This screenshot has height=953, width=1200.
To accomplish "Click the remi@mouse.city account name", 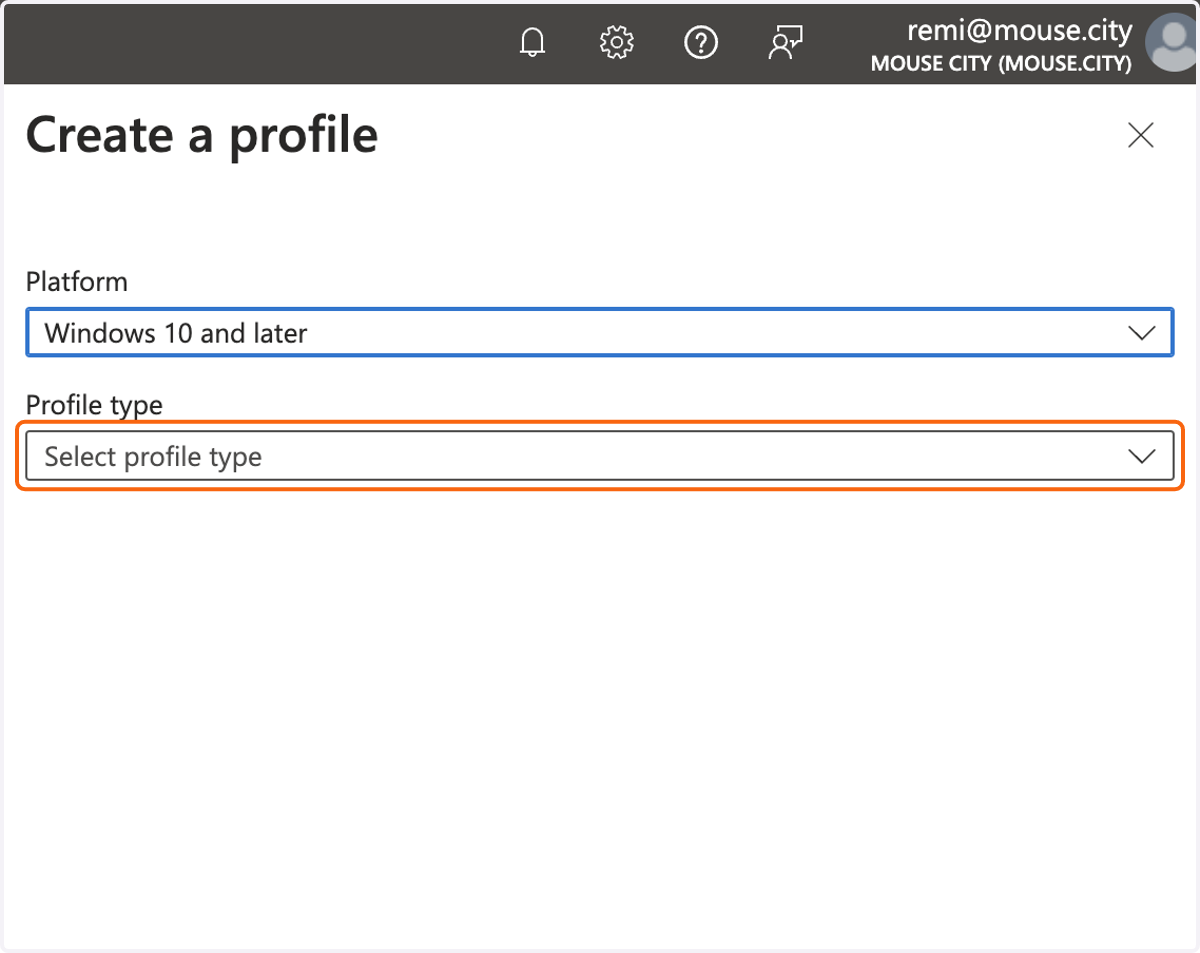I will pos(1019,31).
